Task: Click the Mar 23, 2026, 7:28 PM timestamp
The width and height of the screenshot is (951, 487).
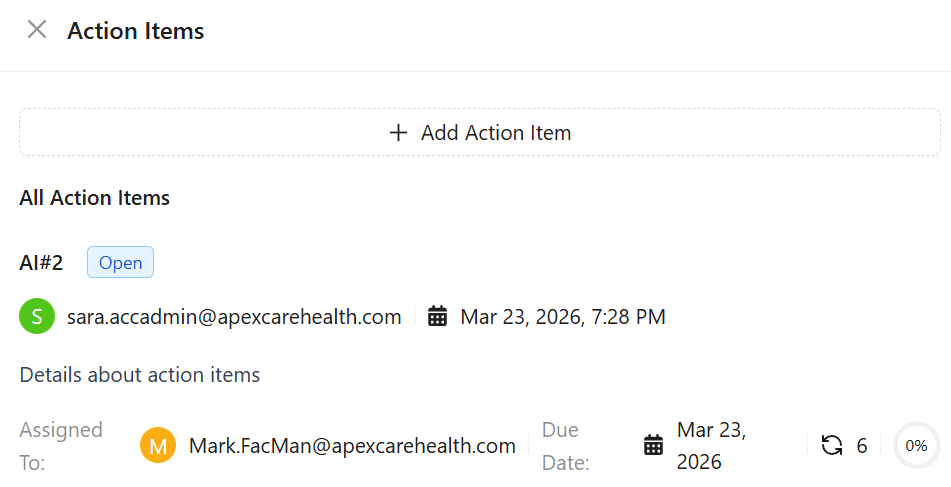Action: pyautogui.click(x=562, y=317)
